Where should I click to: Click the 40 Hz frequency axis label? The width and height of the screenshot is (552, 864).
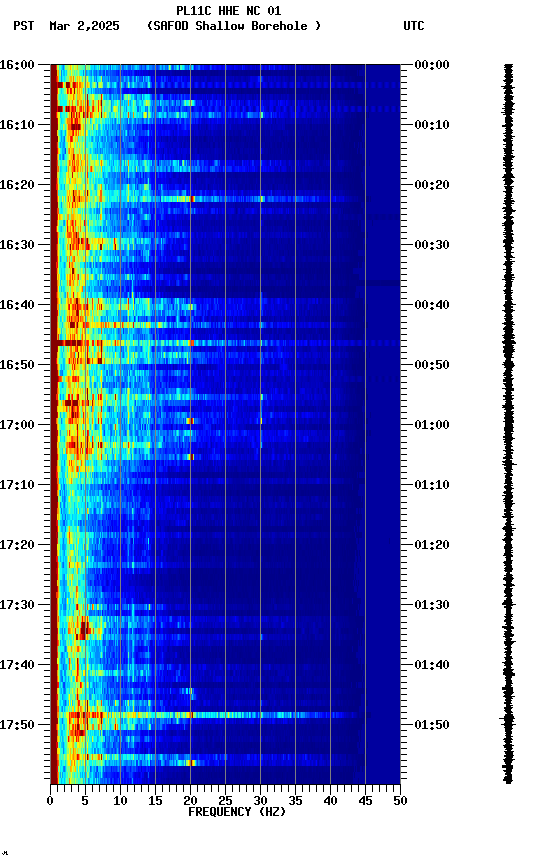(x=331, y=801)
